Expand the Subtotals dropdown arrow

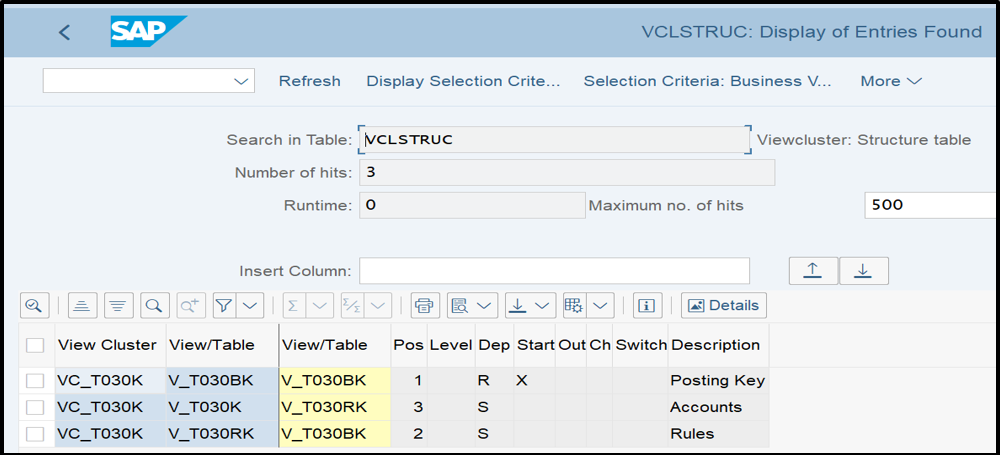pos(378,306)
